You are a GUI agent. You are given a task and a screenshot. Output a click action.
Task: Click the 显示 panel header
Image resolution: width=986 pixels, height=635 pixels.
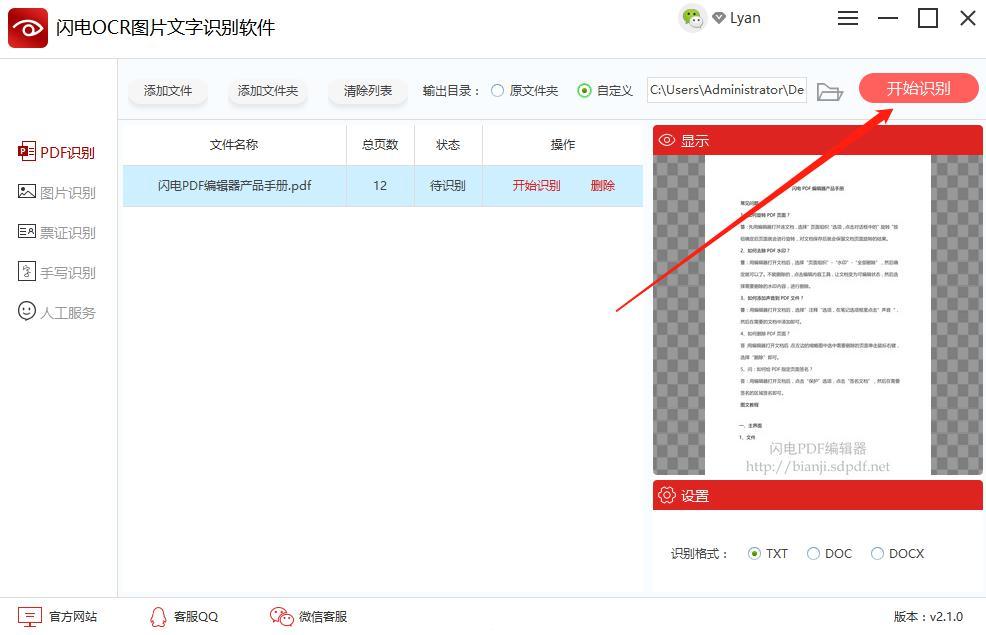pos(817,140)
